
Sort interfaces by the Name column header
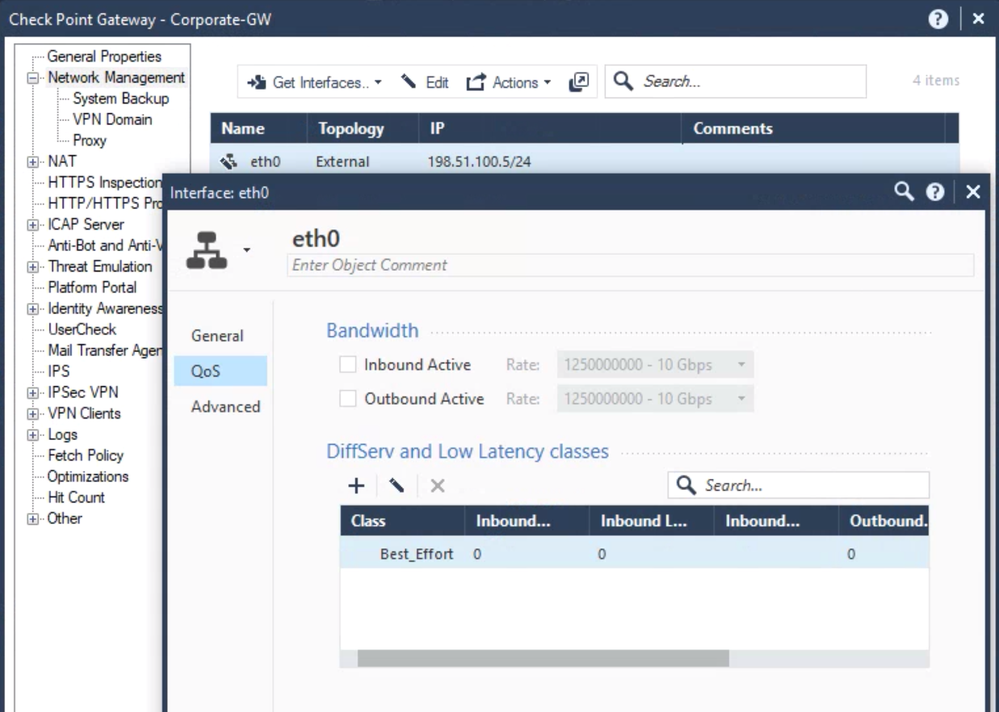tap(259, 129)
